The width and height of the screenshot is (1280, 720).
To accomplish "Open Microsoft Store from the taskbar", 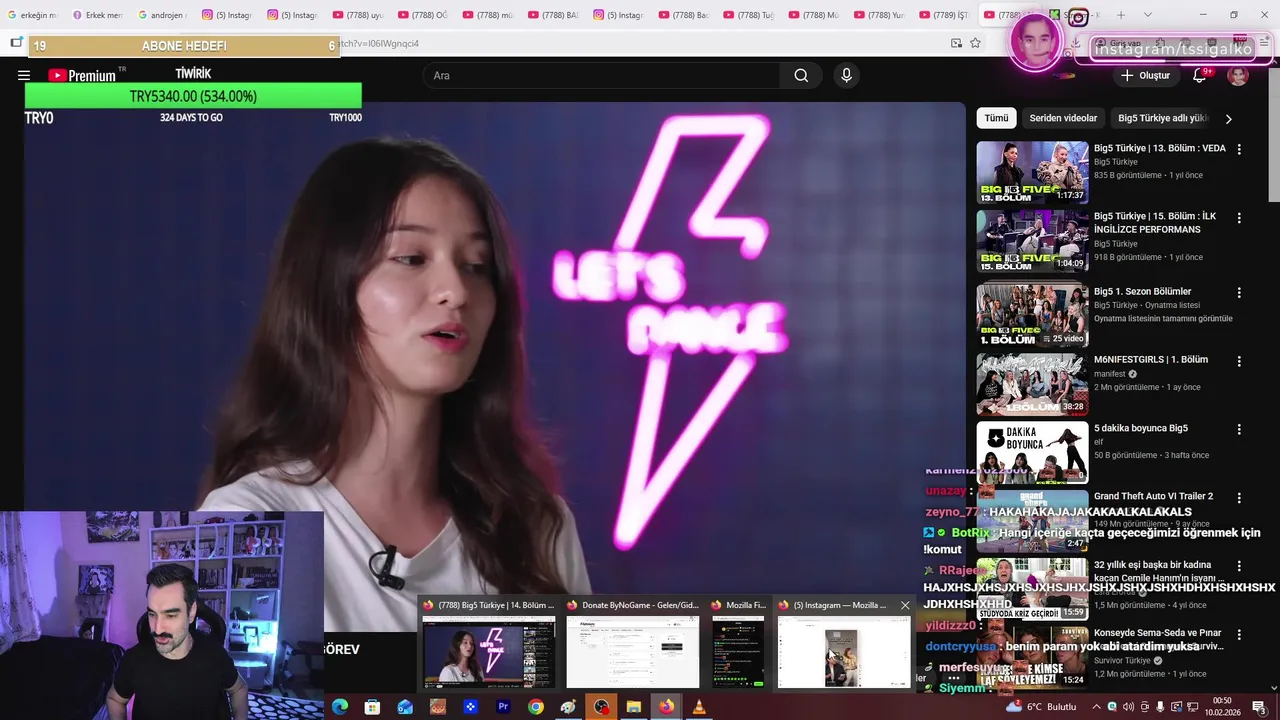I will pos(372,707).
